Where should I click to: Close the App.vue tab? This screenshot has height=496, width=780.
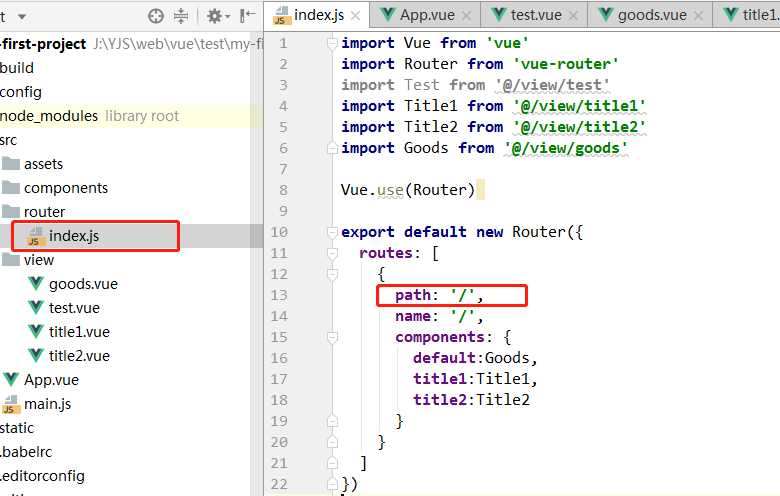(x=466, y=16)
